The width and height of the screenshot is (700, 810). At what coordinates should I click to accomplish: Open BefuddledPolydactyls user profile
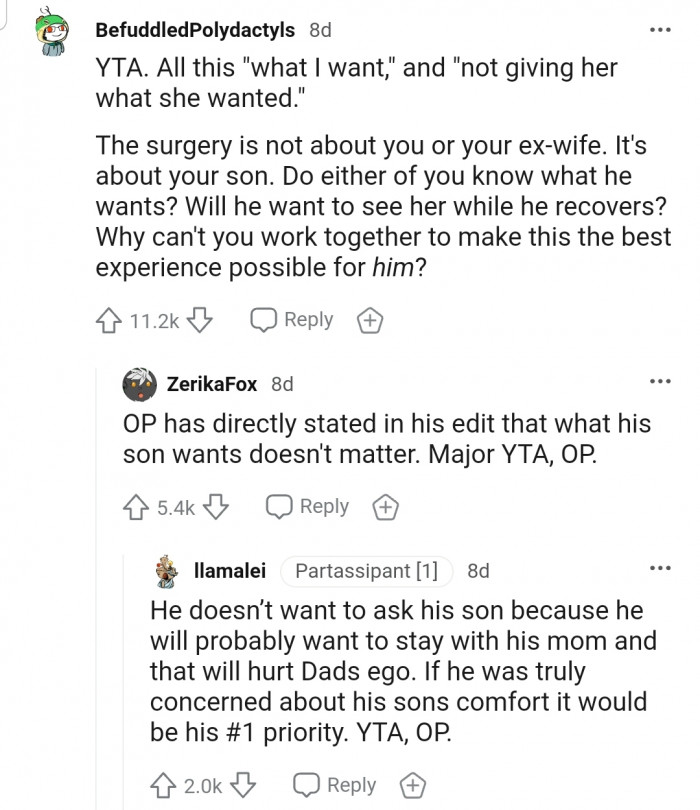click(195, 30)
